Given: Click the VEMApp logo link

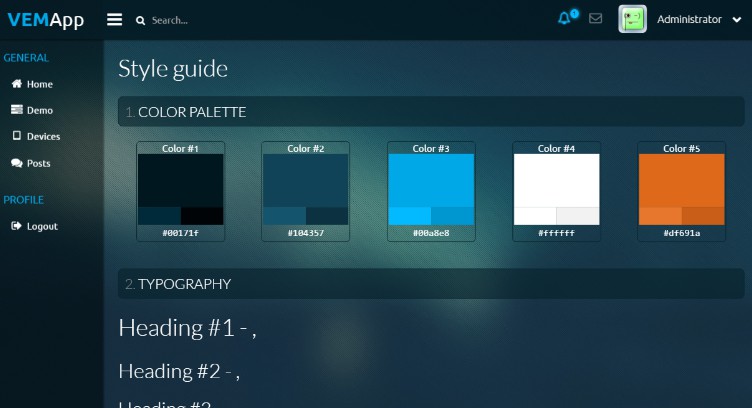Looking at the screenshot, I should pyautogui.click(x=46, y=20).
